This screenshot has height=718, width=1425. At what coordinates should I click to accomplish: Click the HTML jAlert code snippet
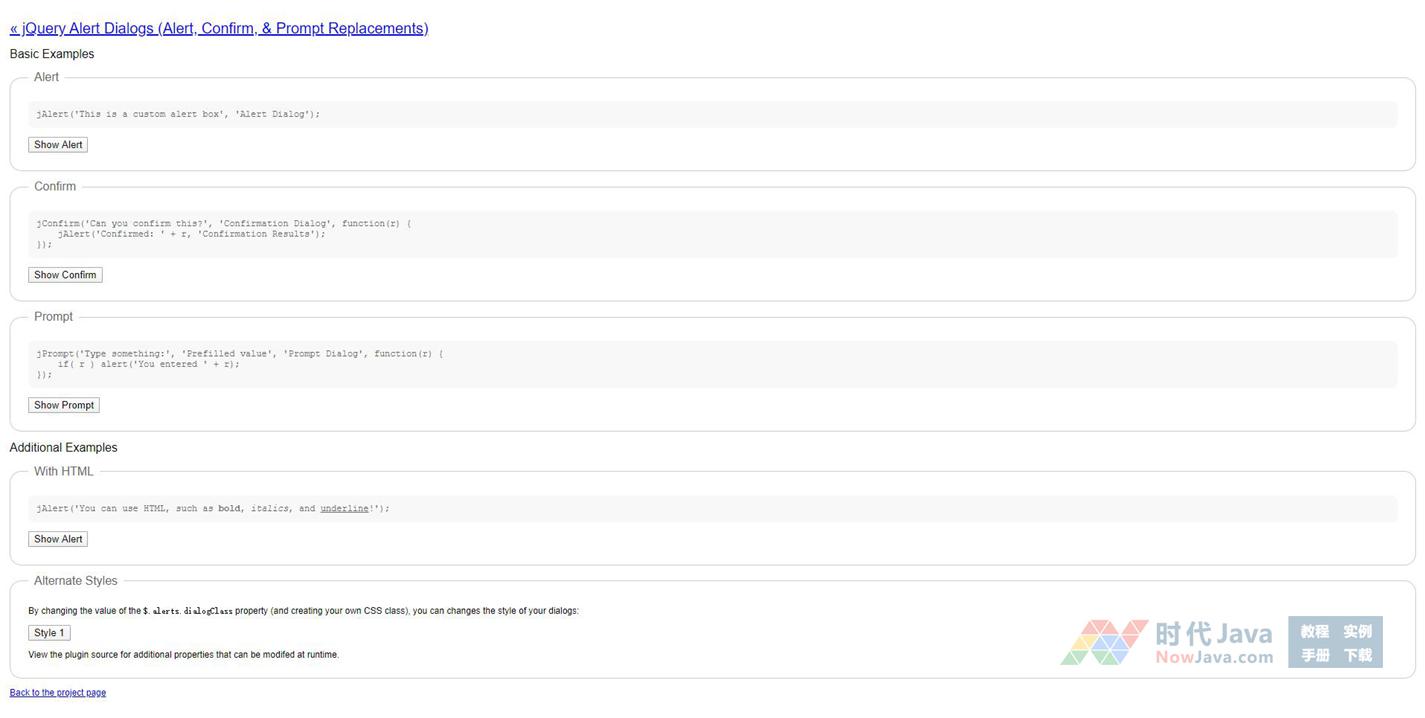213,509
